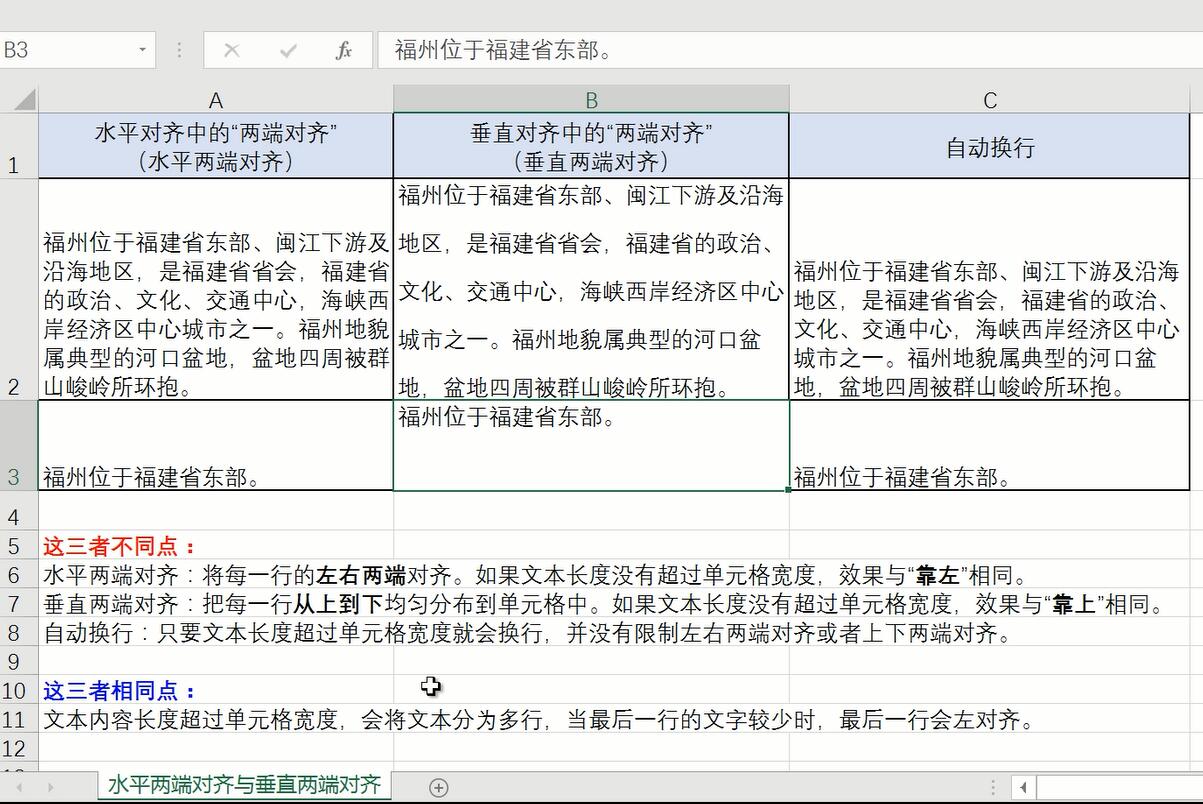Click next sheet navigation arrow

49,787
